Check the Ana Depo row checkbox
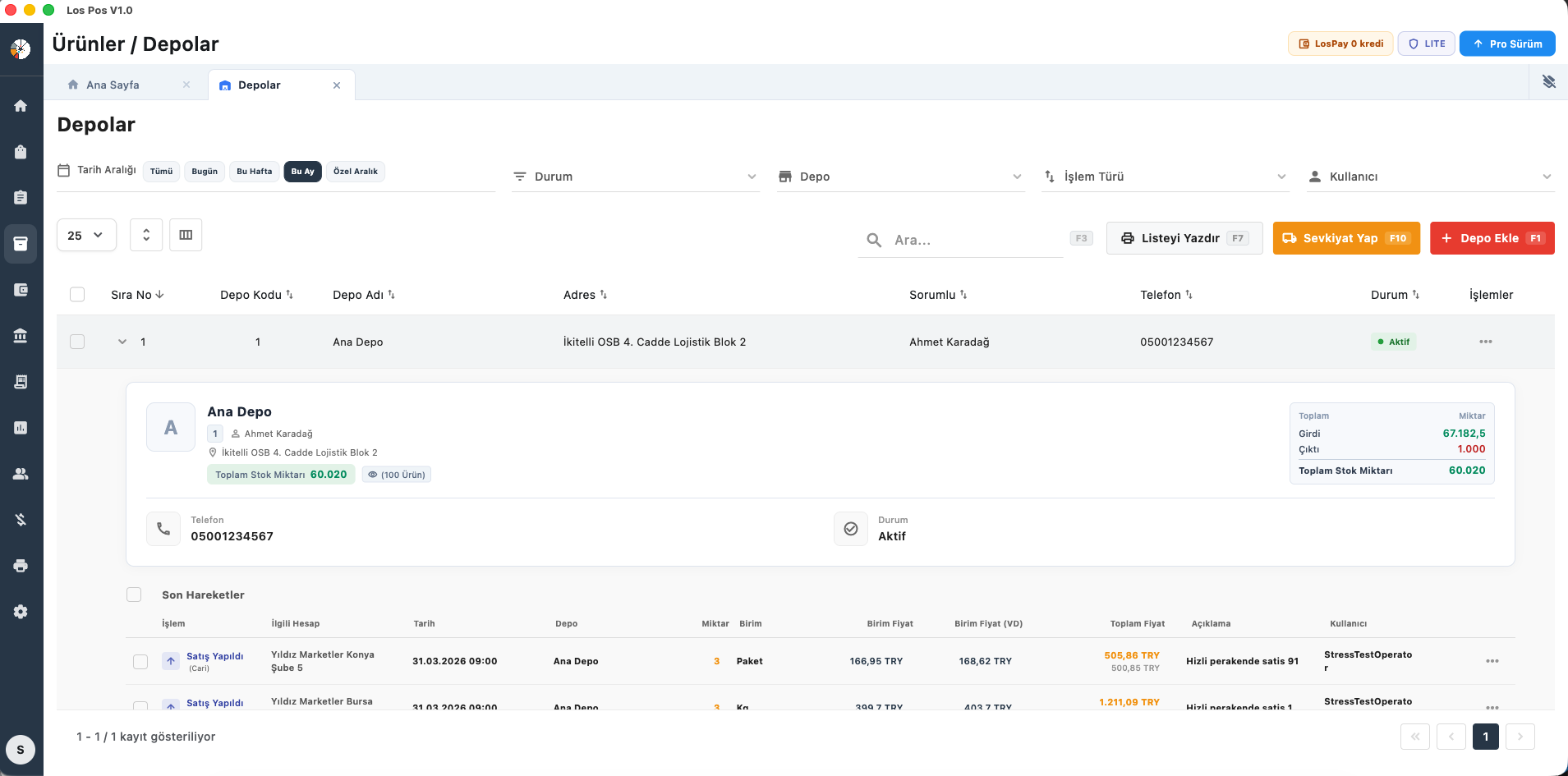Viewport: 1568px width, 776px height. coord(77,342)
